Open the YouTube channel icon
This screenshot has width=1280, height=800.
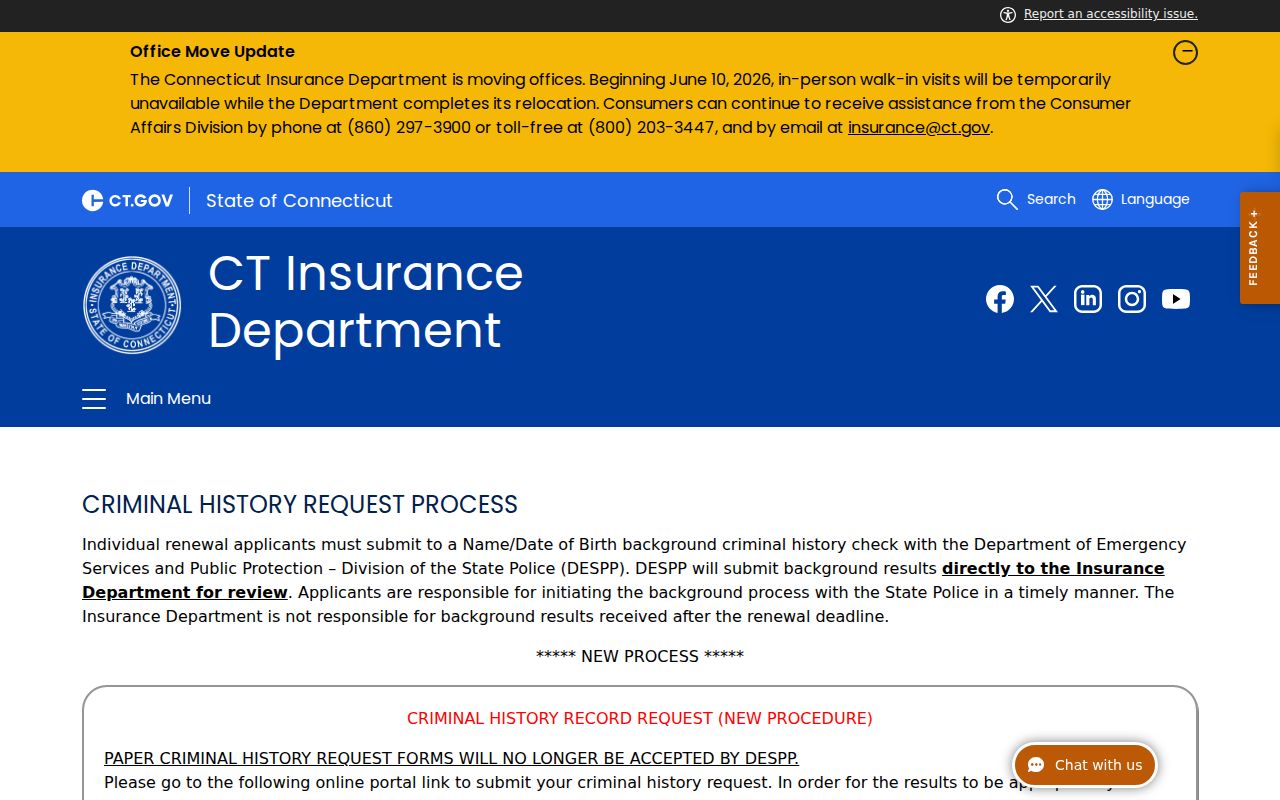coord(1176,299)
